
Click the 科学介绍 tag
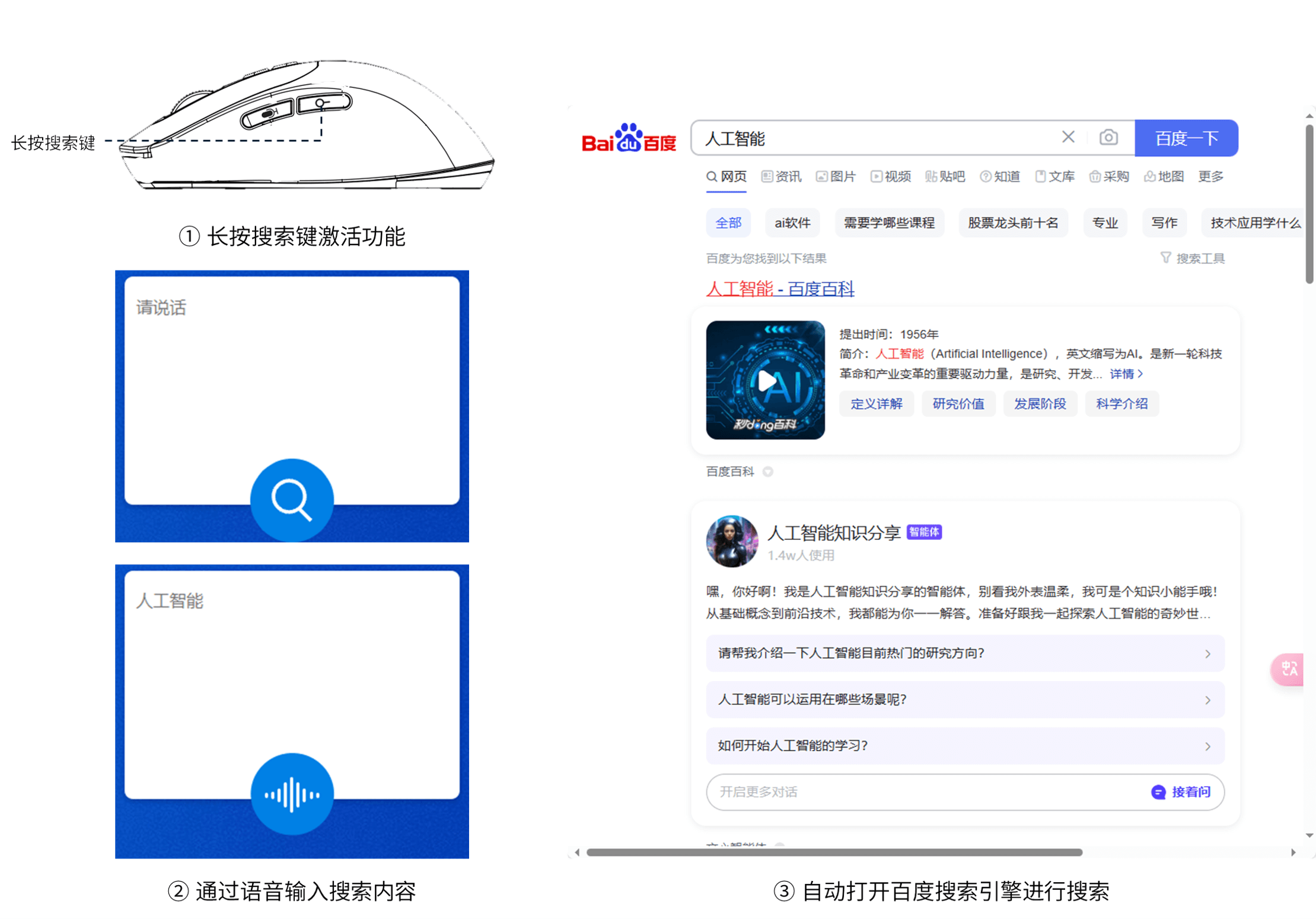1121,404
